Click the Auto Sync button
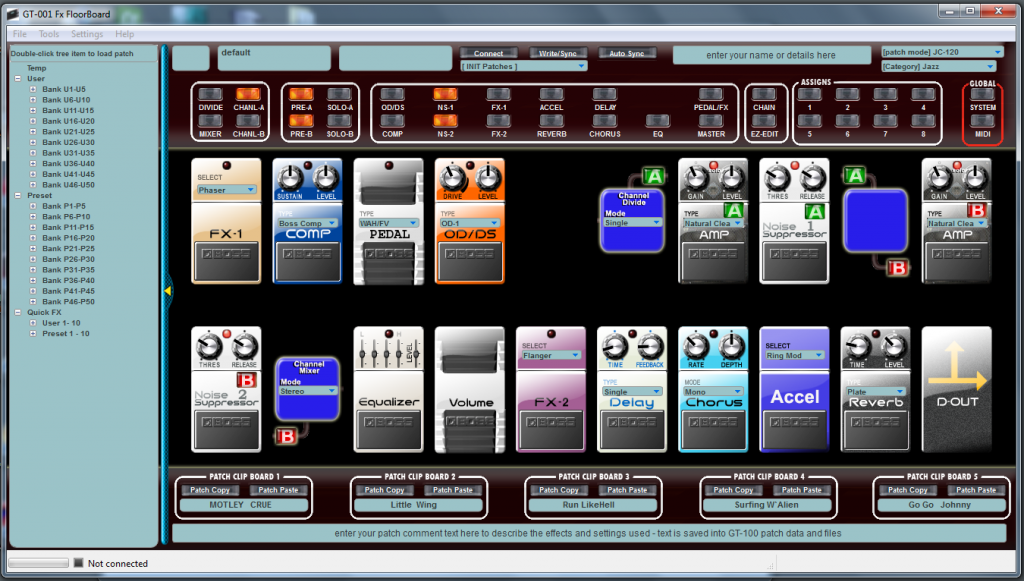The image size is (1024, 581). 627,54
